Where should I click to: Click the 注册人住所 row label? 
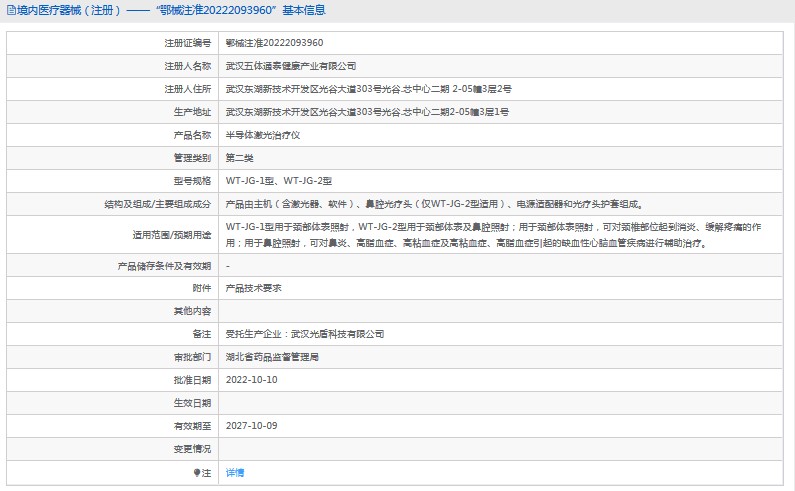(188, 89)
